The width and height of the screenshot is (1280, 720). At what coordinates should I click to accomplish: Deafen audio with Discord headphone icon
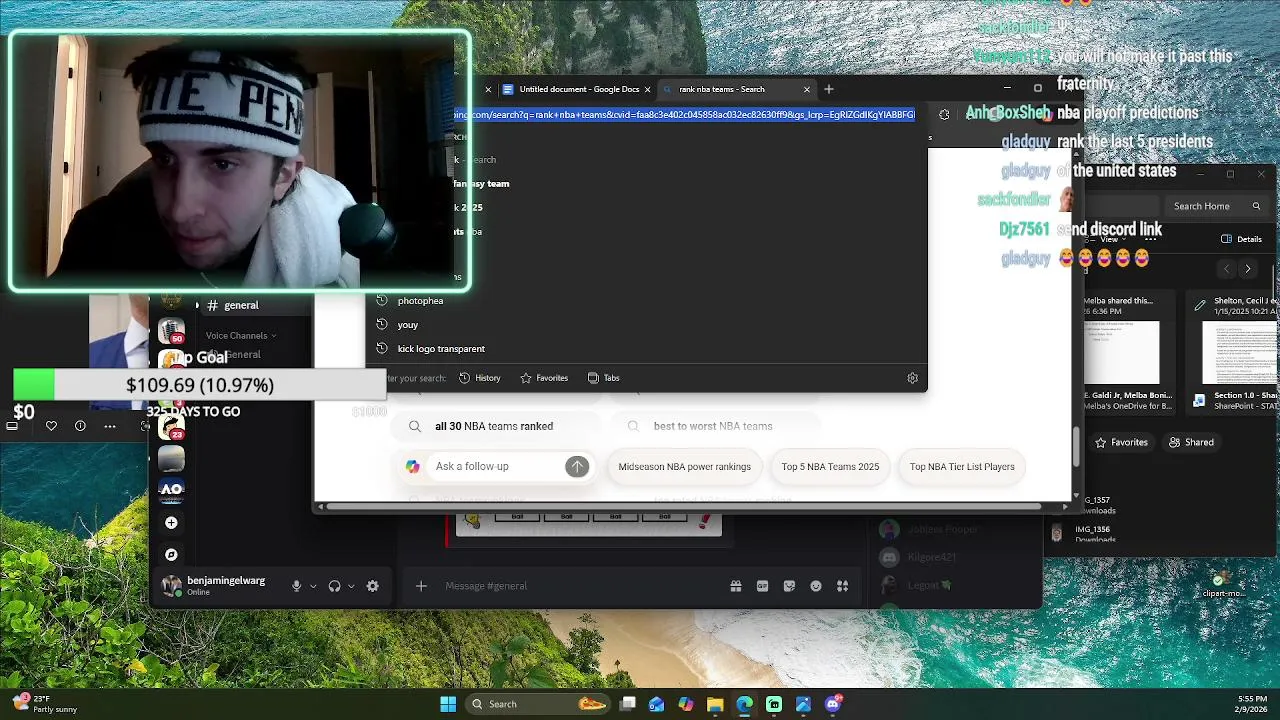tap(335, 586)
